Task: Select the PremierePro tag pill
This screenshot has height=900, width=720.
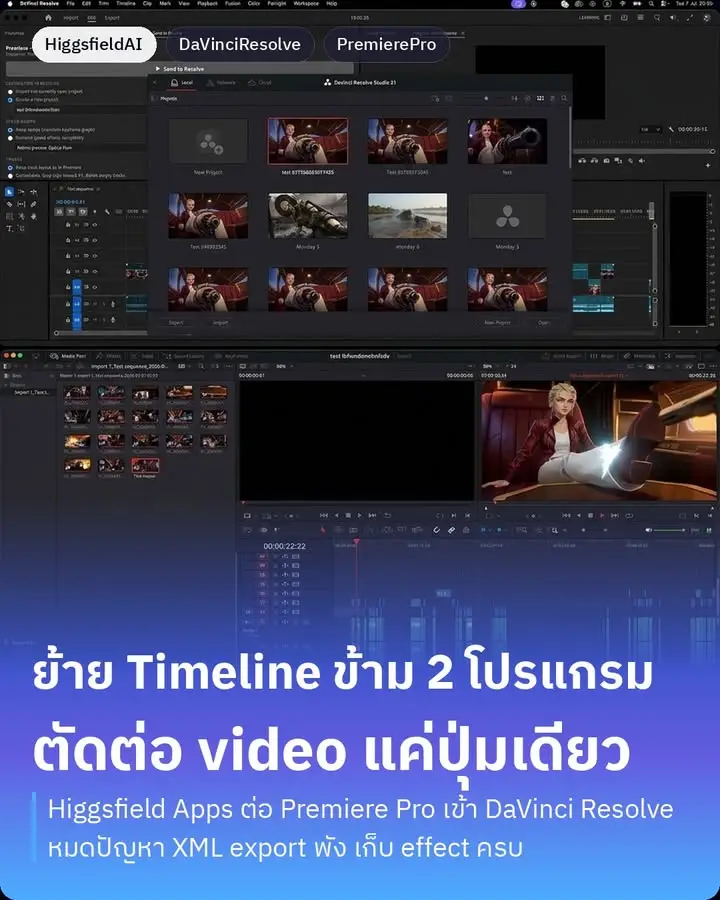Action: [x=386, y=44]
